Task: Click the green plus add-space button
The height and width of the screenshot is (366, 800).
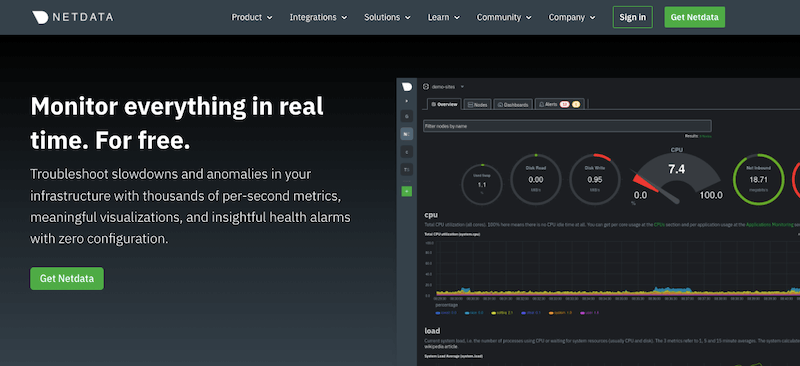Action: (x=407, y=191)
